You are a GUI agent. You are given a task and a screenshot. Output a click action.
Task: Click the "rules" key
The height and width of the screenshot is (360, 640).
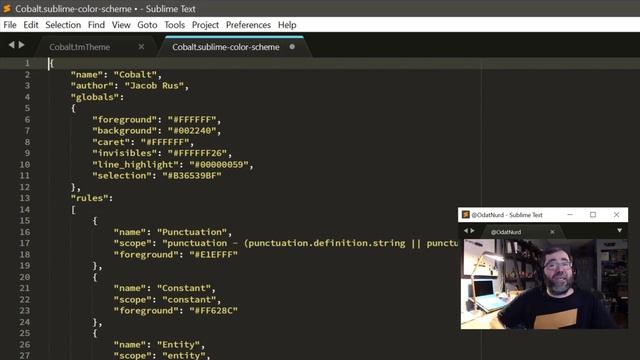(89, 198)
